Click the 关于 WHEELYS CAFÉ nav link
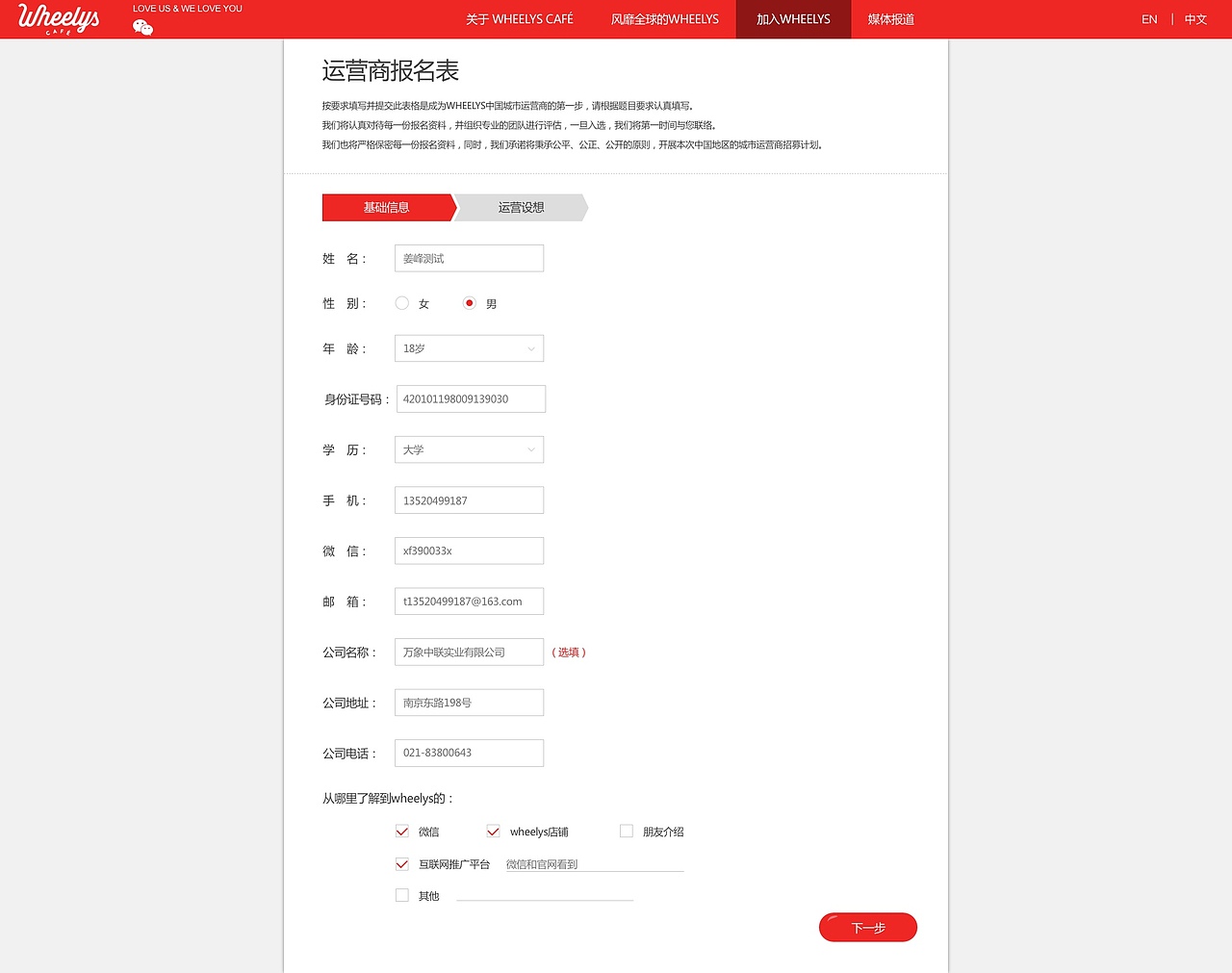The width and height of the screenshot is (1232, 973). [519, 18]
